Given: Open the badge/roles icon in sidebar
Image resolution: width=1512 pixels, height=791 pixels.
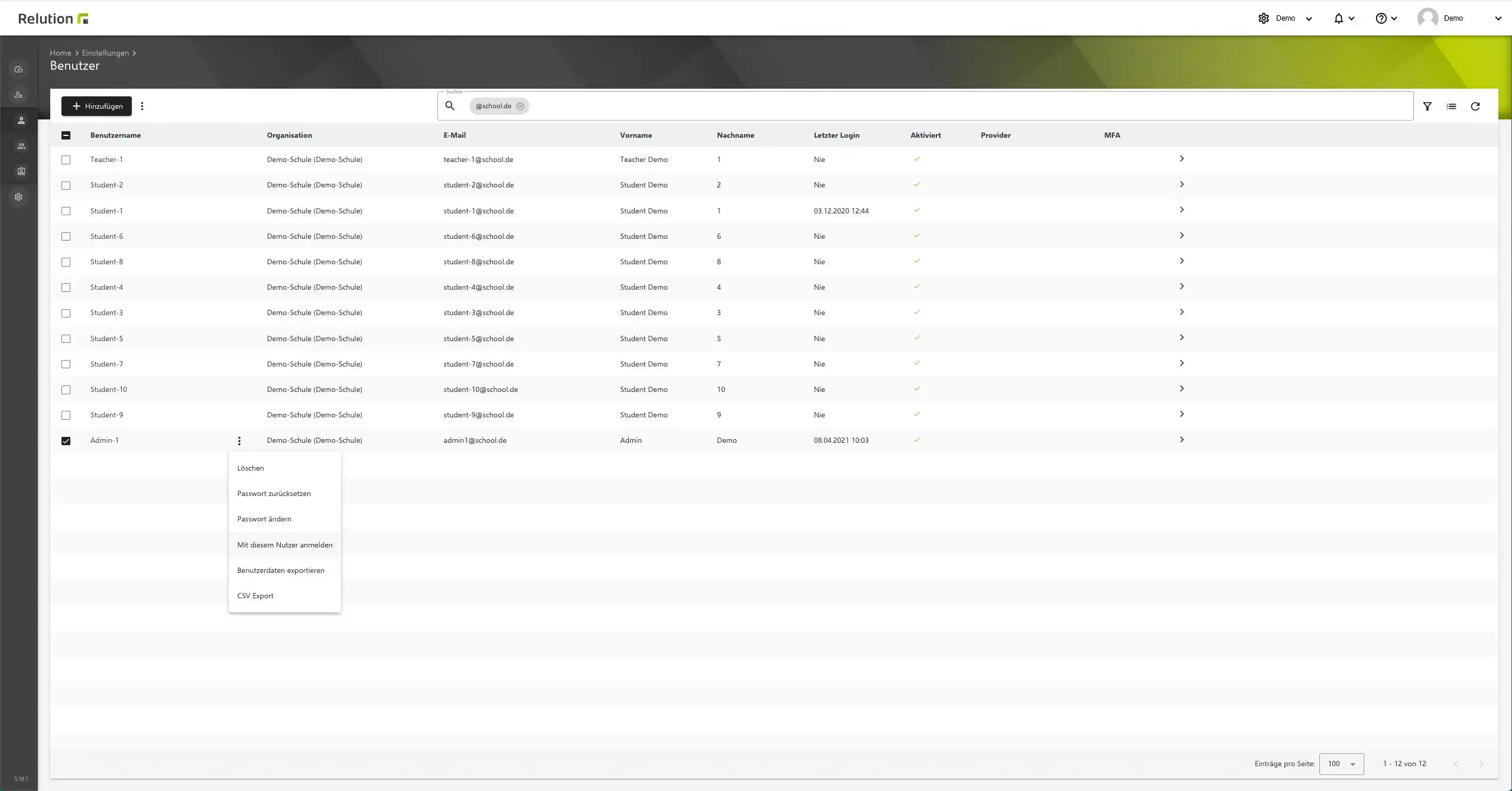Looking at the screenshot, I should (x=21, y=171).
